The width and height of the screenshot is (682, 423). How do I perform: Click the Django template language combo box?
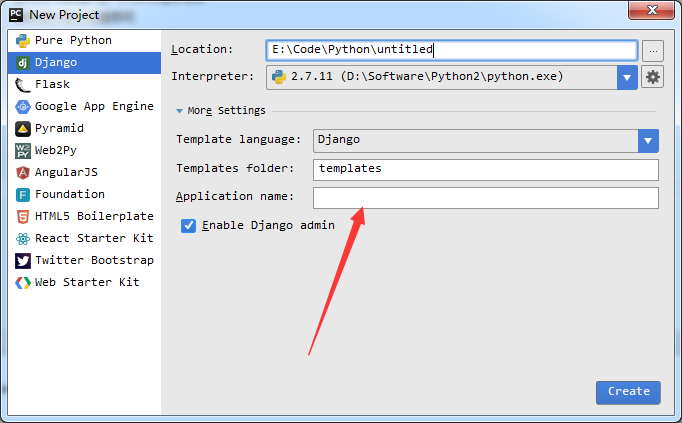pos(485,140)
